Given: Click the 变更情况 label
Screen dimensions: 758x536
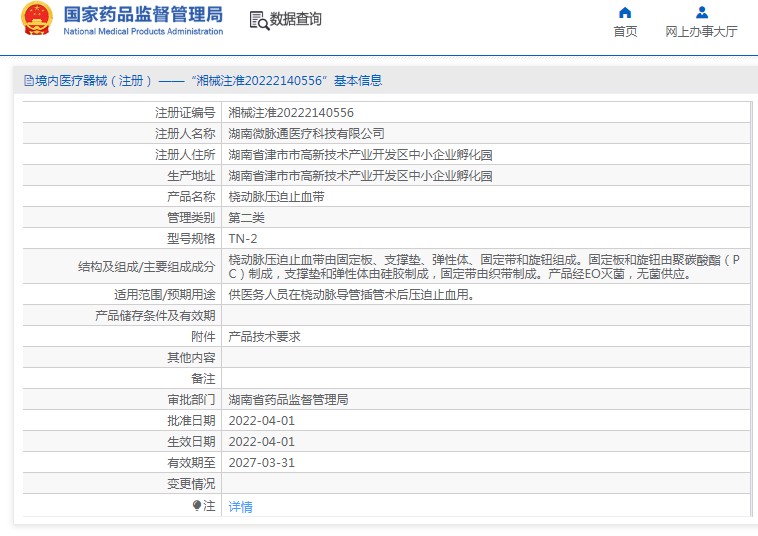Looking at the screenshot, I should tap(191, 484).
